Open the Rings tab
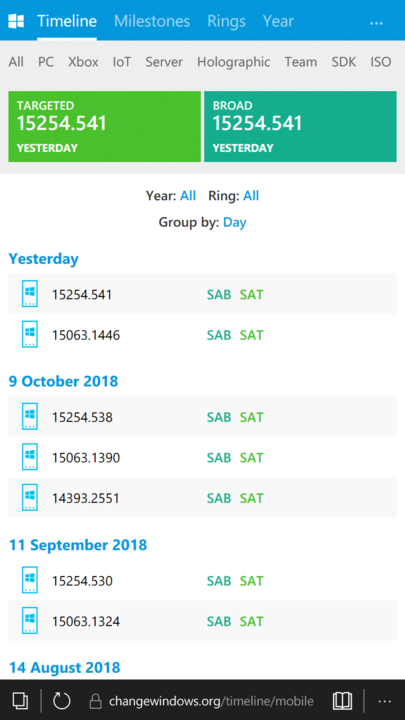 [226, 21]
